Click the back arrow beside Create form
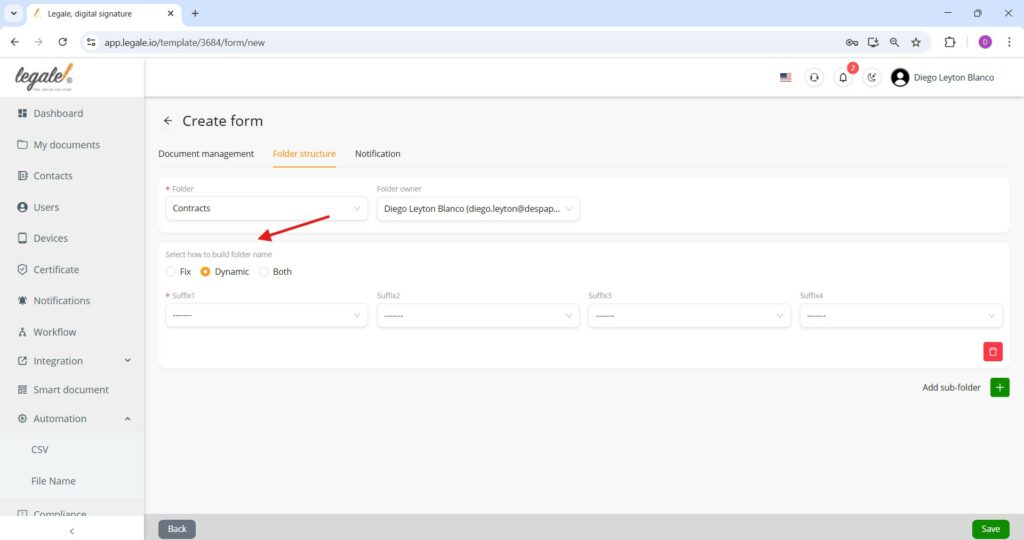 coord(168,121)
